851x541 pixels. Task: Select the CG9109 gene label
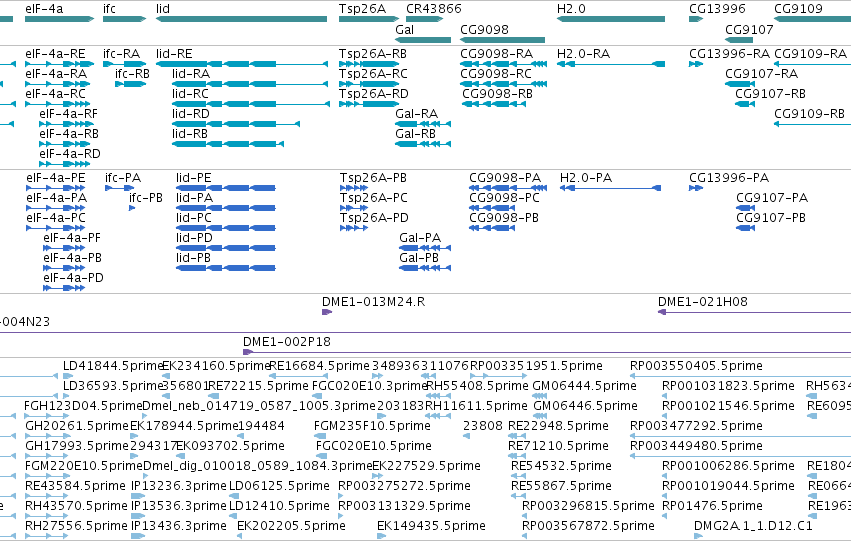(798, 9)
